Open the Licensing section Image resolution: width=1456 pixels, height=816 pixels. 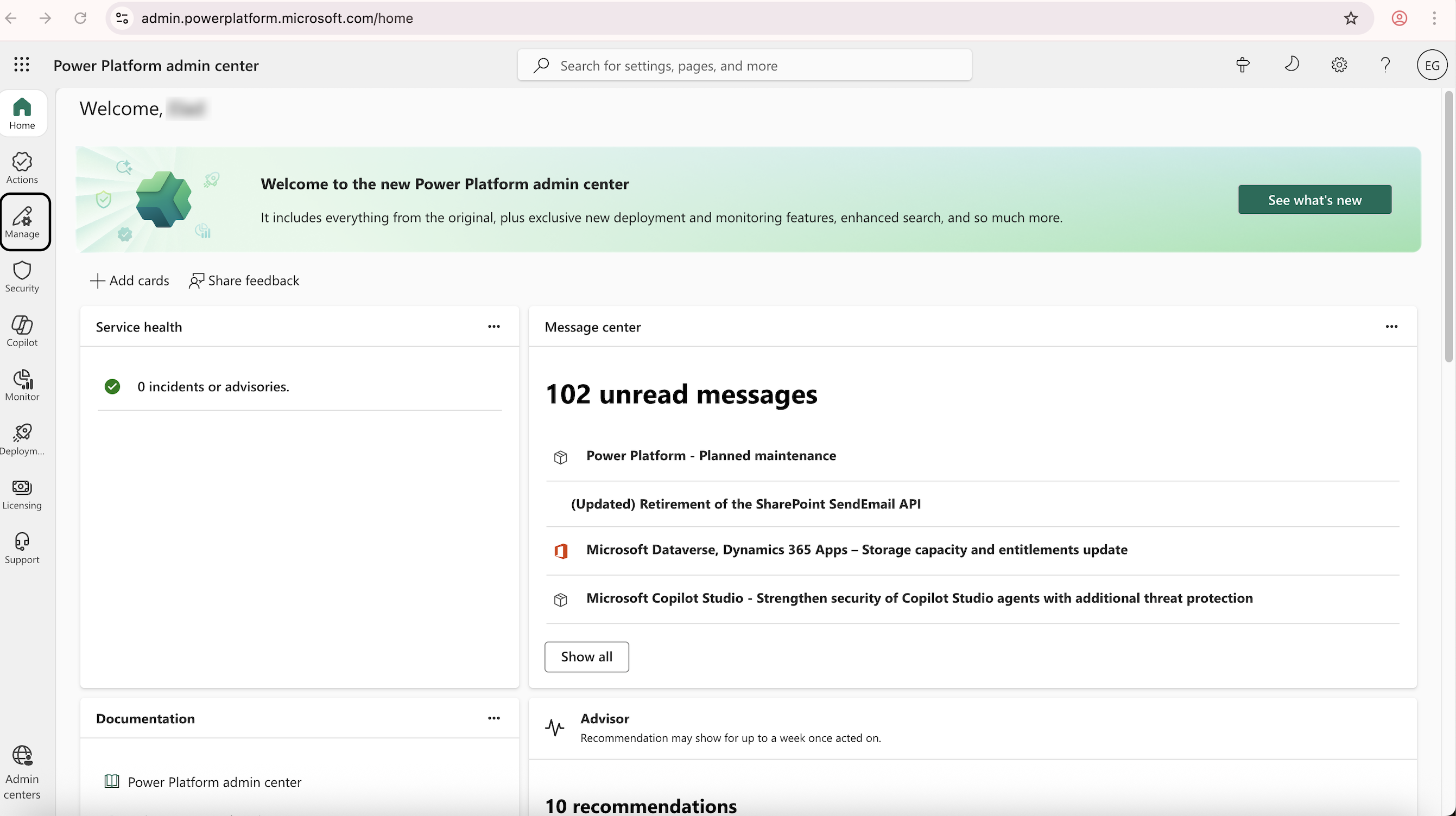point(22,494)
